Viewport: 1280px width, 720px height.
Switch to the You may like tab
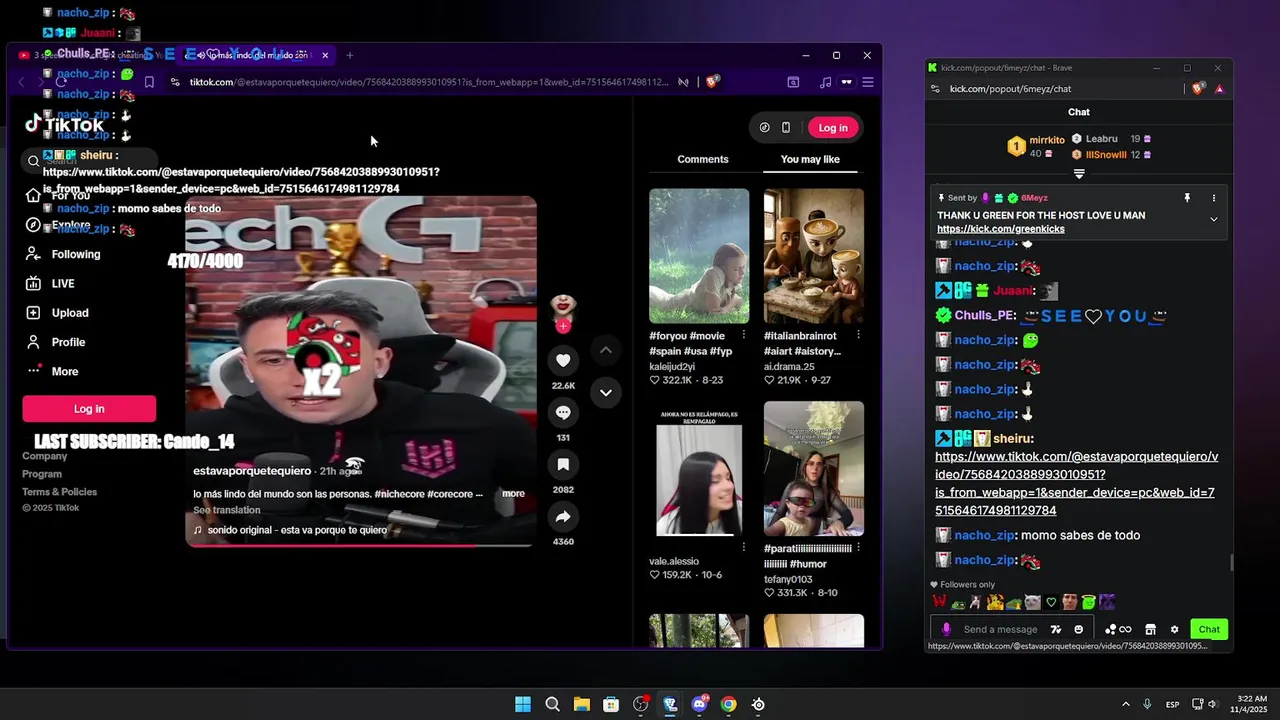(810, 159)
